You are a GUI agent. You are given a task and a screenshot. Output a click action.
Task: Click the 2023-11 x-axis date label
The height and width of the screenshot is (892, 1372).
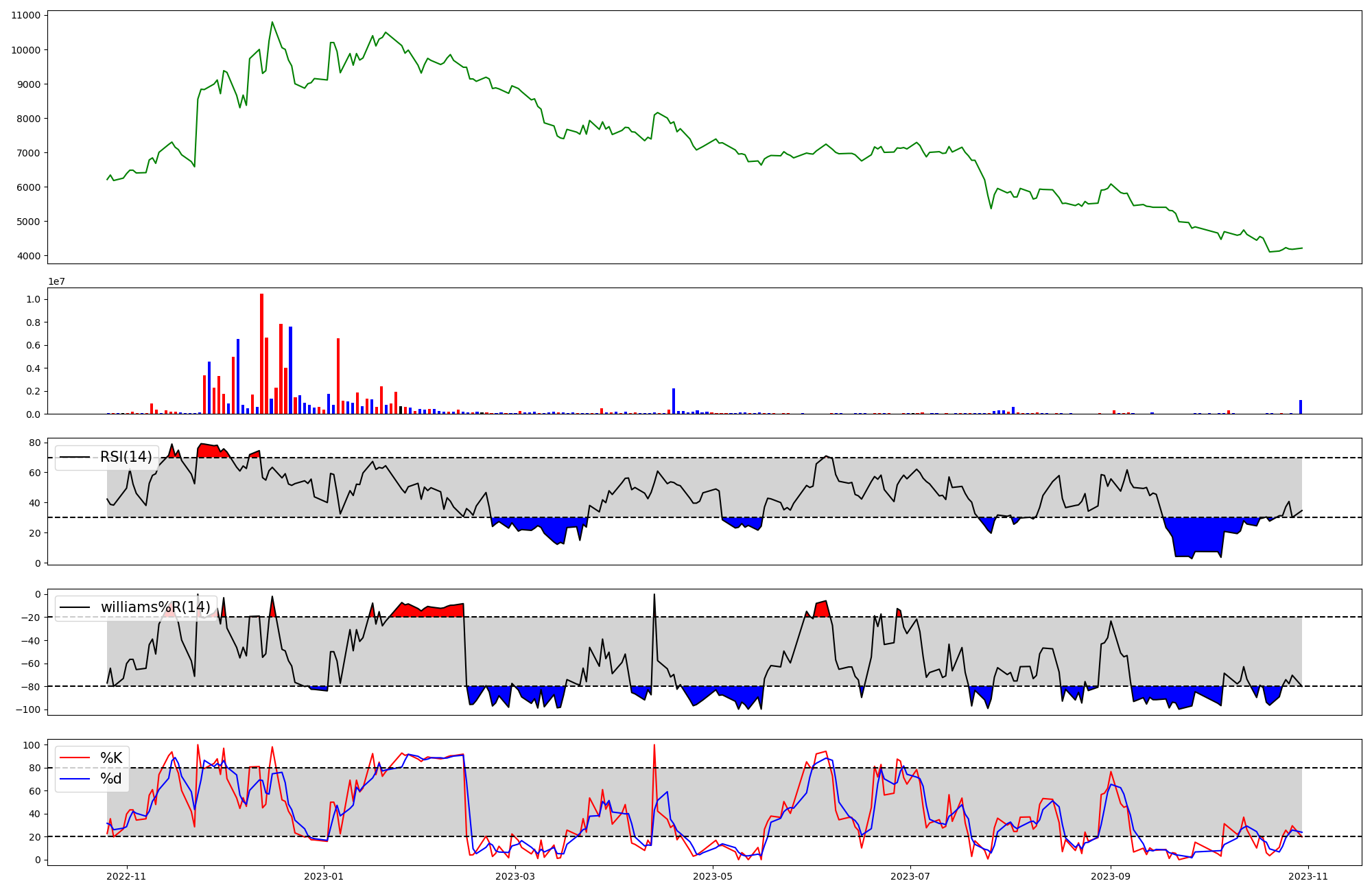pyautogui.click(x=1308, y=876)
